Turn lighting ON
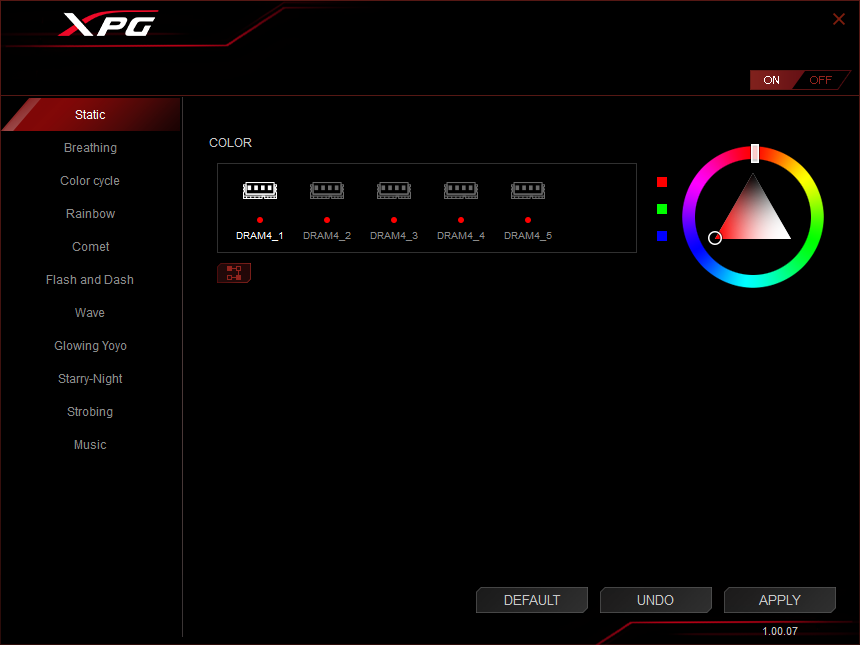 coord(771,80)
